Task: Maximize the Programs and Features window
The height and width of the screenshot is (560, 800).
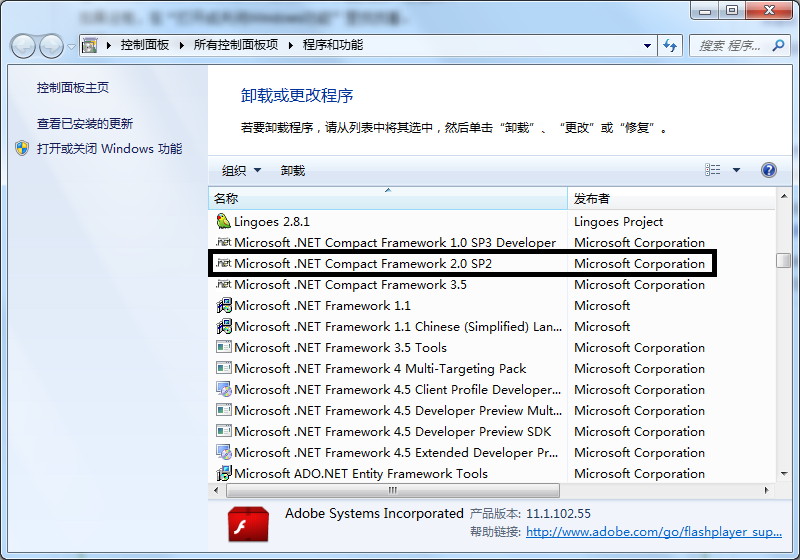Action: point(732,11)
